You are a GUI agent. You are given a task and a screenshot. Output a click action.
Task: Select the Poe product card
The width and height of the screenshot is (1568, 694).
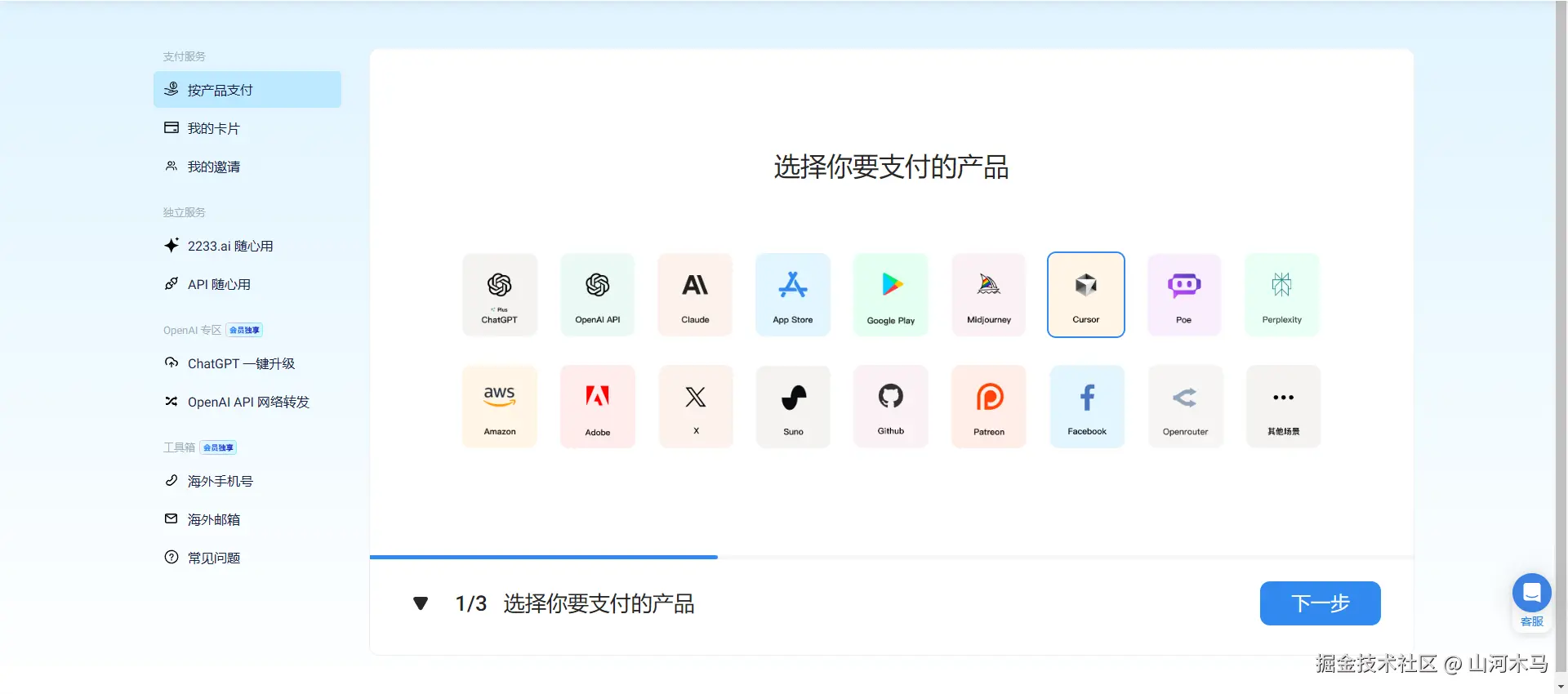coord(1184,295)
